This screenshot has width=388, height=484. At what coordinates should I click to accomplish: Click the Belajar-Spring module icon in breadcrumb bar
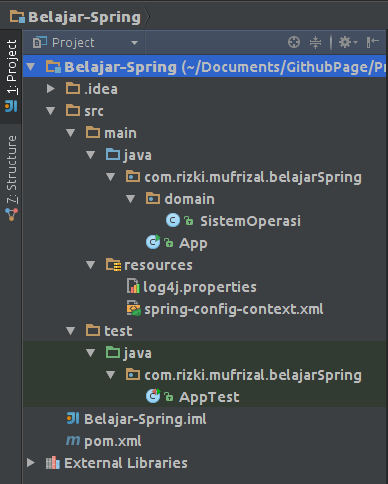17,17
